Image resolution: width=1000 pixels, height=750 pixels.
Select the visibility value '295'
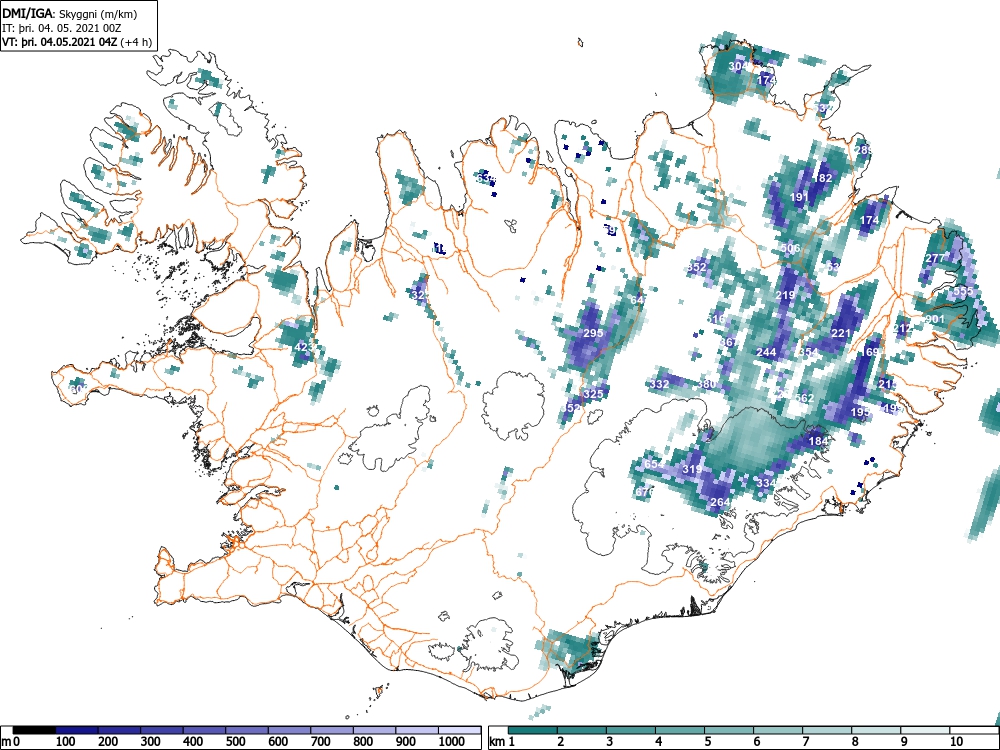(x=593, y=333)
